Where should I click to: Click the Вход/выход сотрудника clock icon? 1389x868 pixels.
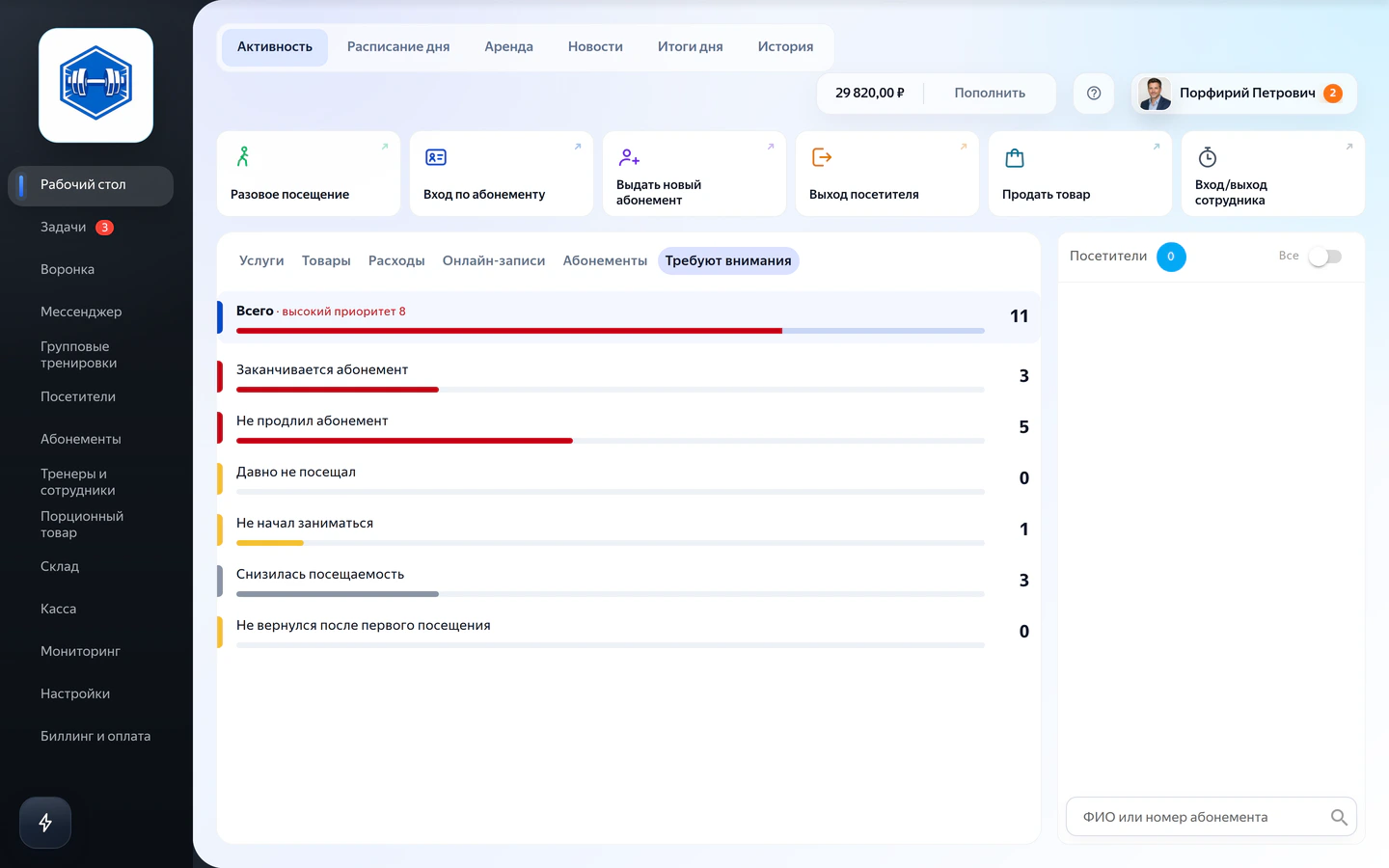click(x=1208, y=157)
